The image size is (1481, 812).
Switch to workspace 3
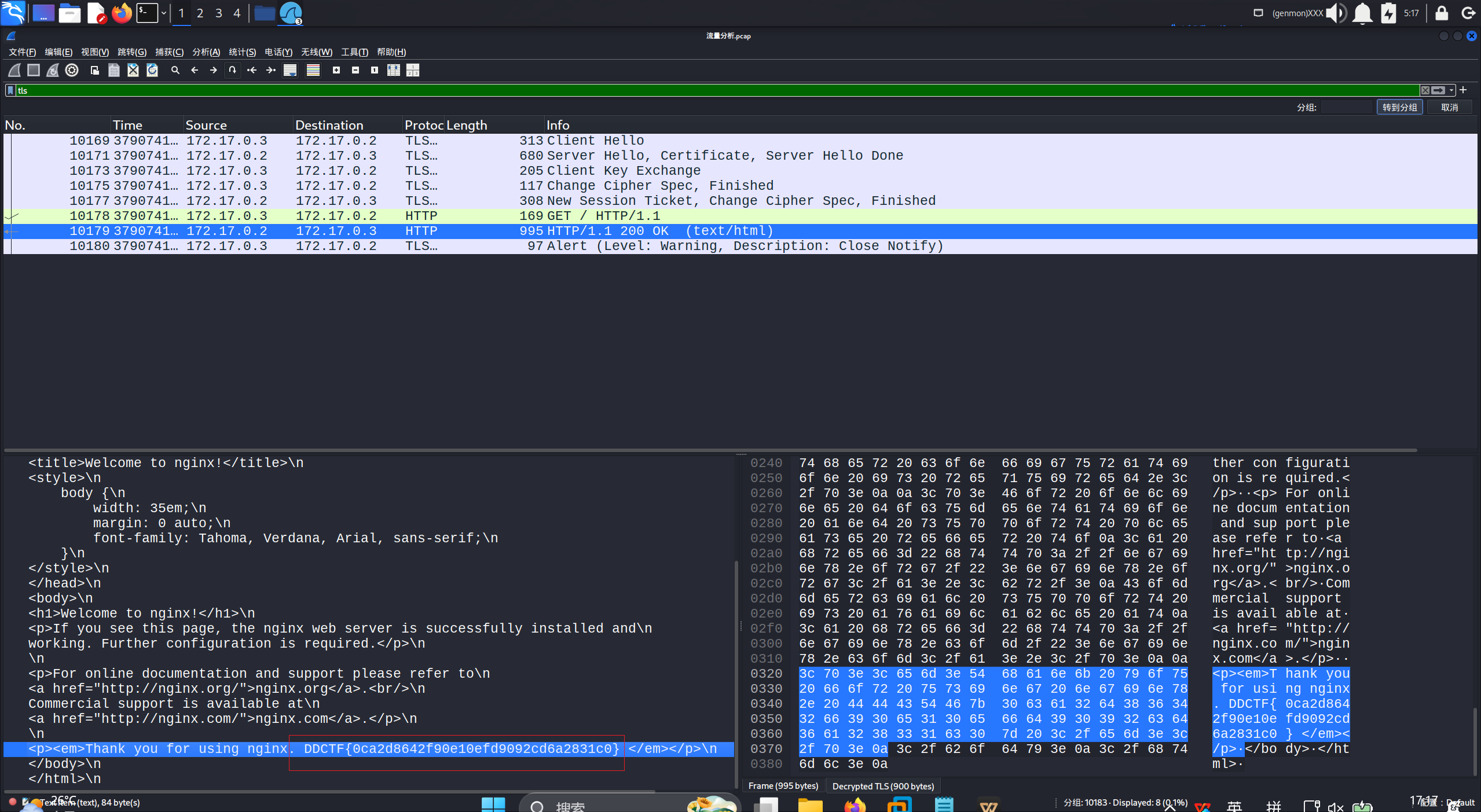pos(219,13)
